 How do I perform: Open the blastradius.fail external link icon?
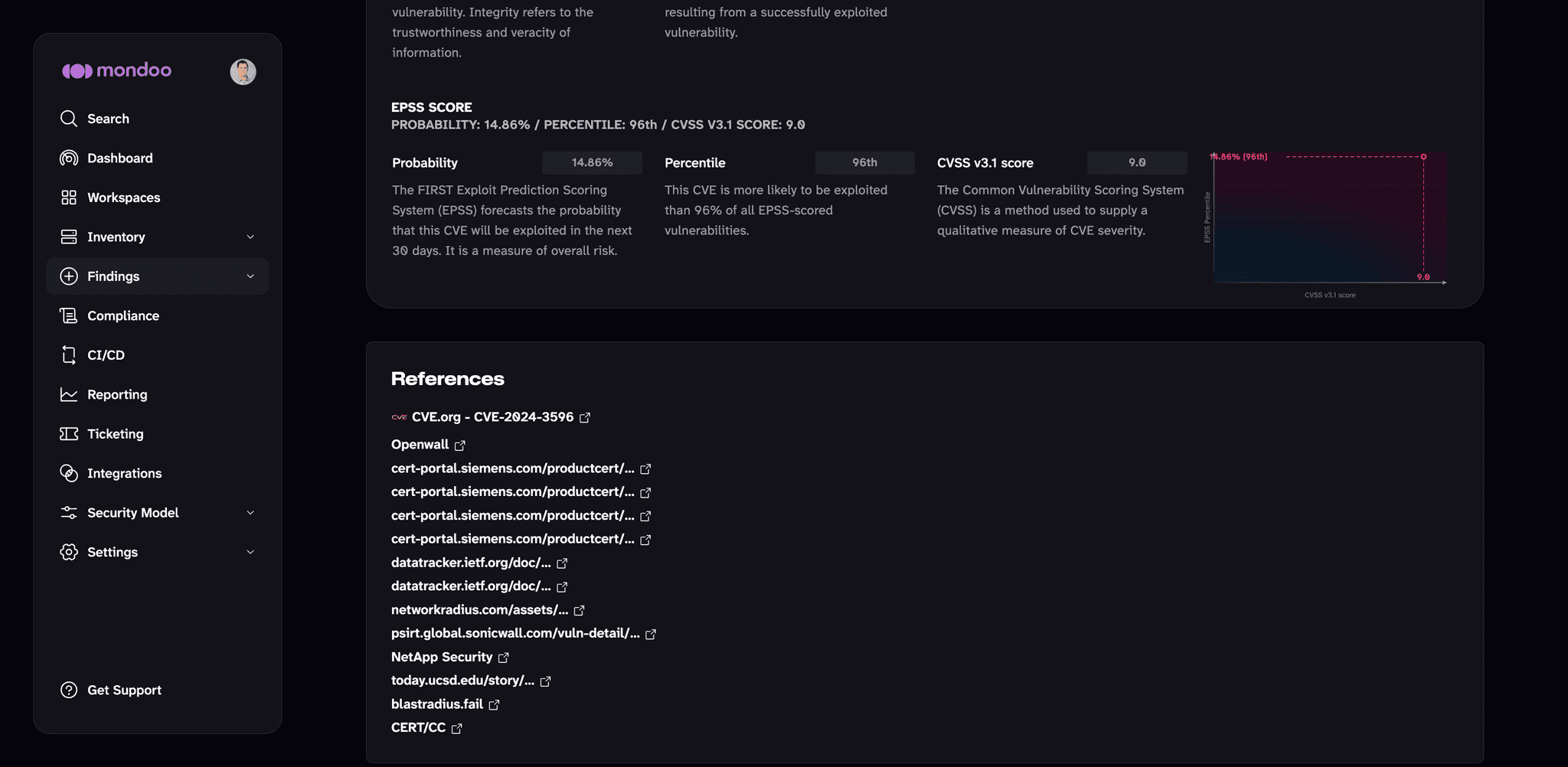click(494, 705)
